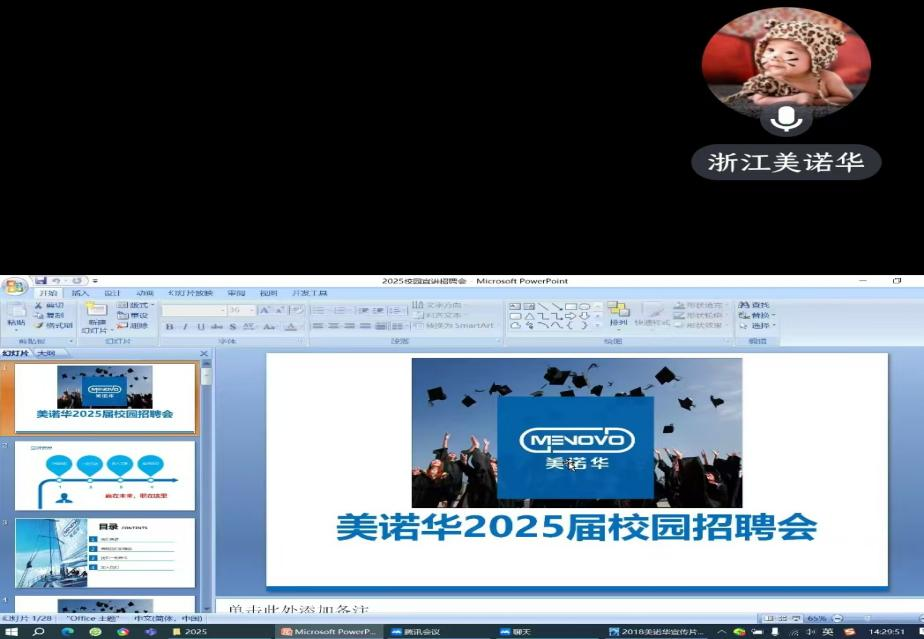Open the 选择 Select dropdown
The image size is (924, 639).
(x=757, y=325)
